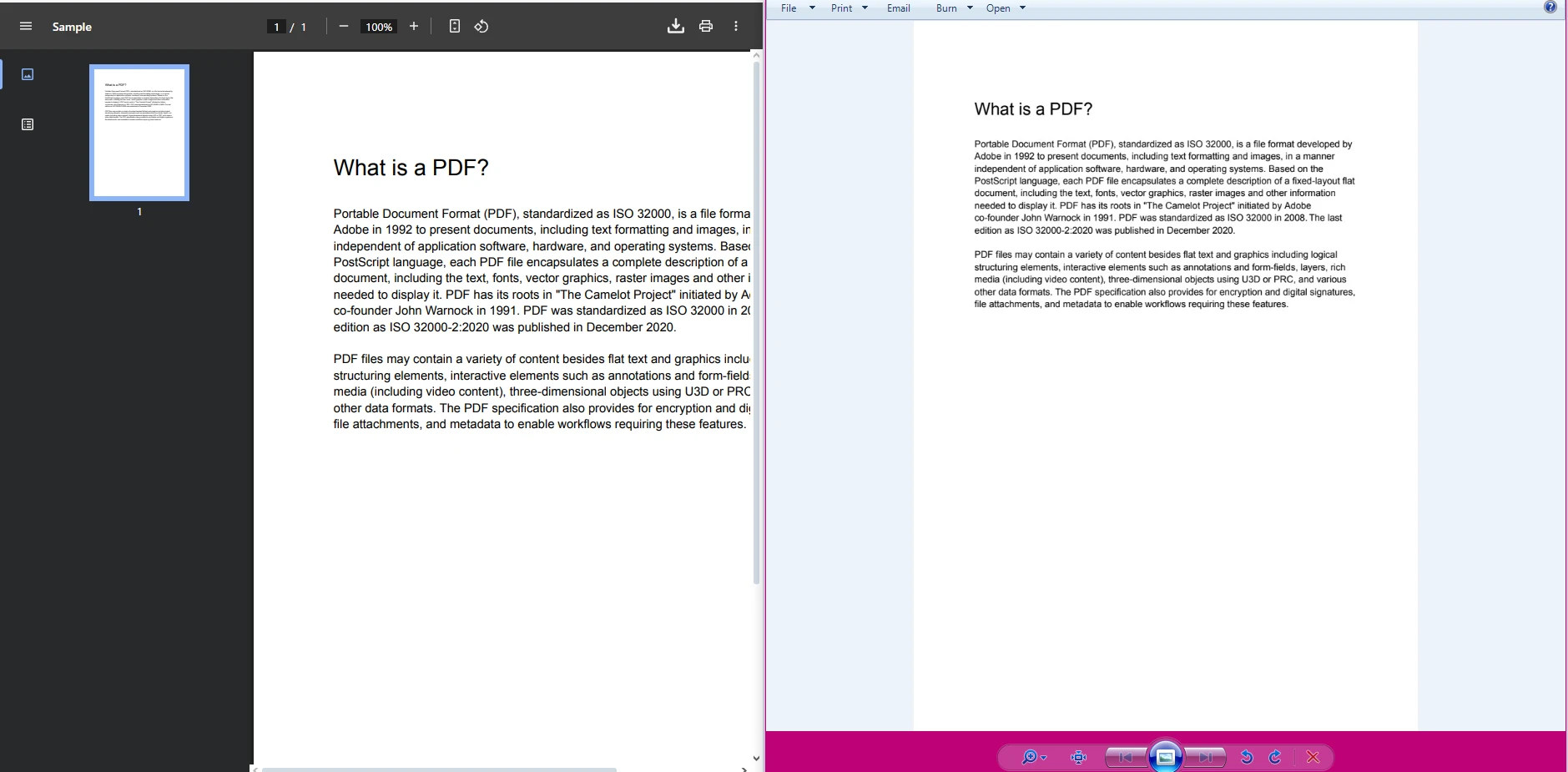Open the PDF viewer's more options kebab menu
1568x772 pixels.
coord(736,26)
